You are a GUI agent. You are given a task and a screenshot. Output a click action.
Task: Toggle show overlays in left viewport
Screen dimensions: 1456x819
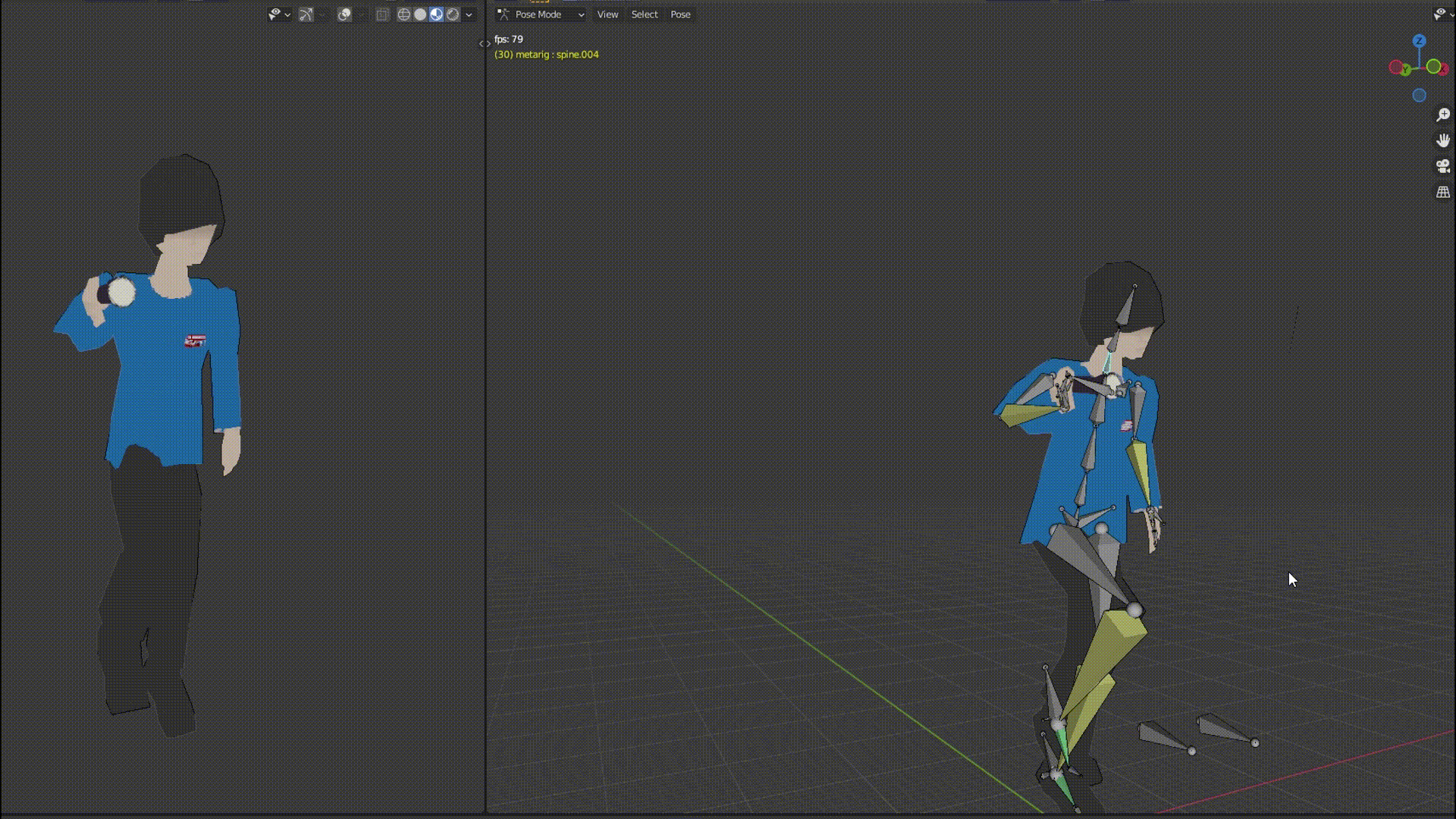(344, 14)
